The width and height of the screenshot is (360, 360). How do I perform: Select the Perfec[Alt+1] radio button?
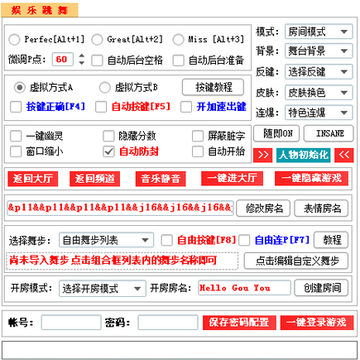click(14, 40)
